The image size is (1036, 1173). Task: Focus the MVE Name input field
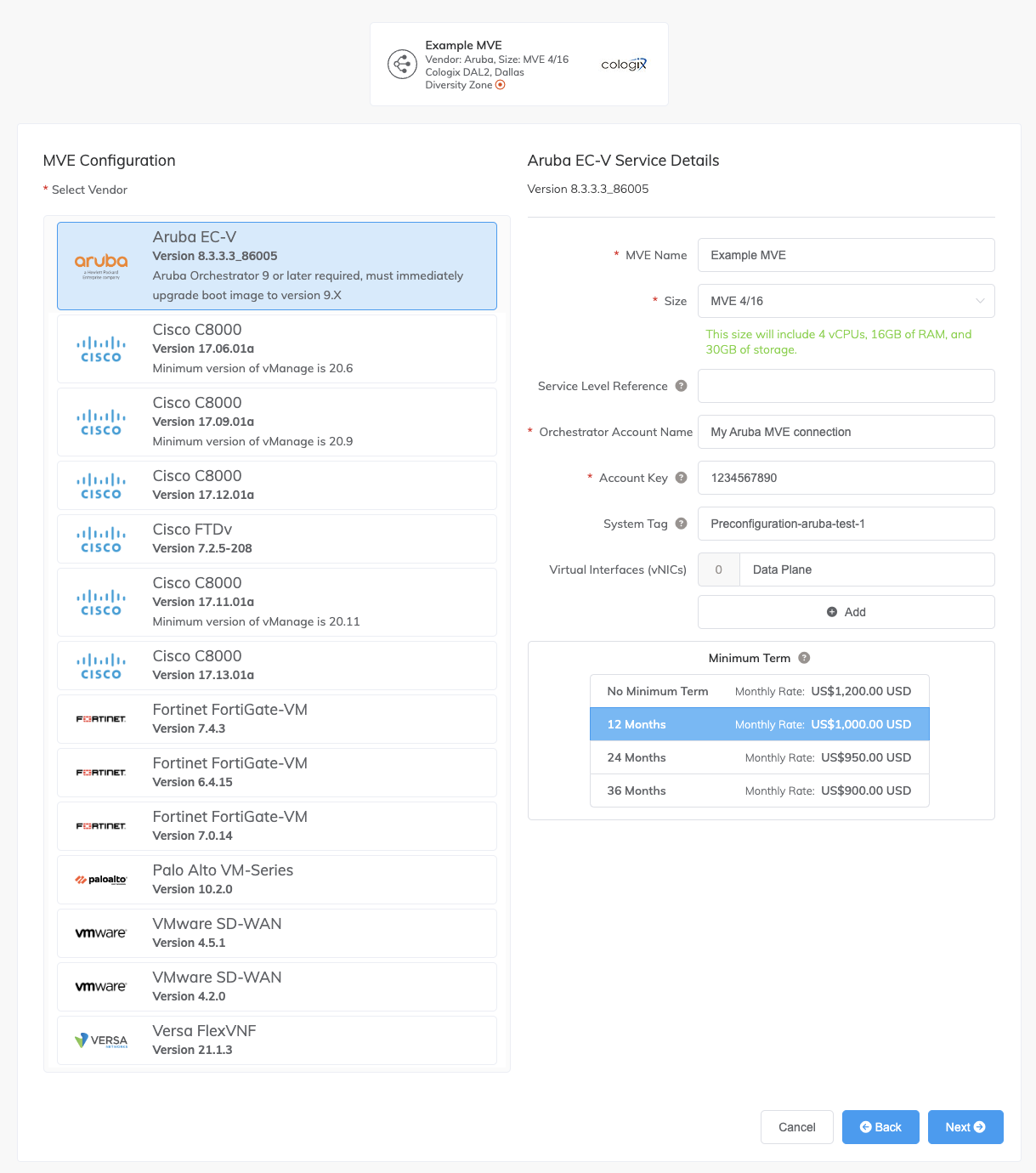coord(846,255)
